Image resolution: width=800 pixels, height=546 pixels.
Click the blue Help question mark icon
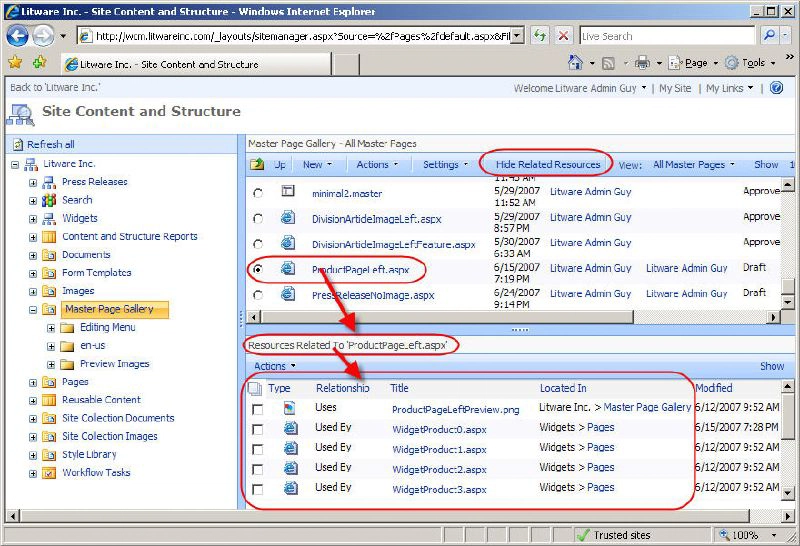[776, 88]
